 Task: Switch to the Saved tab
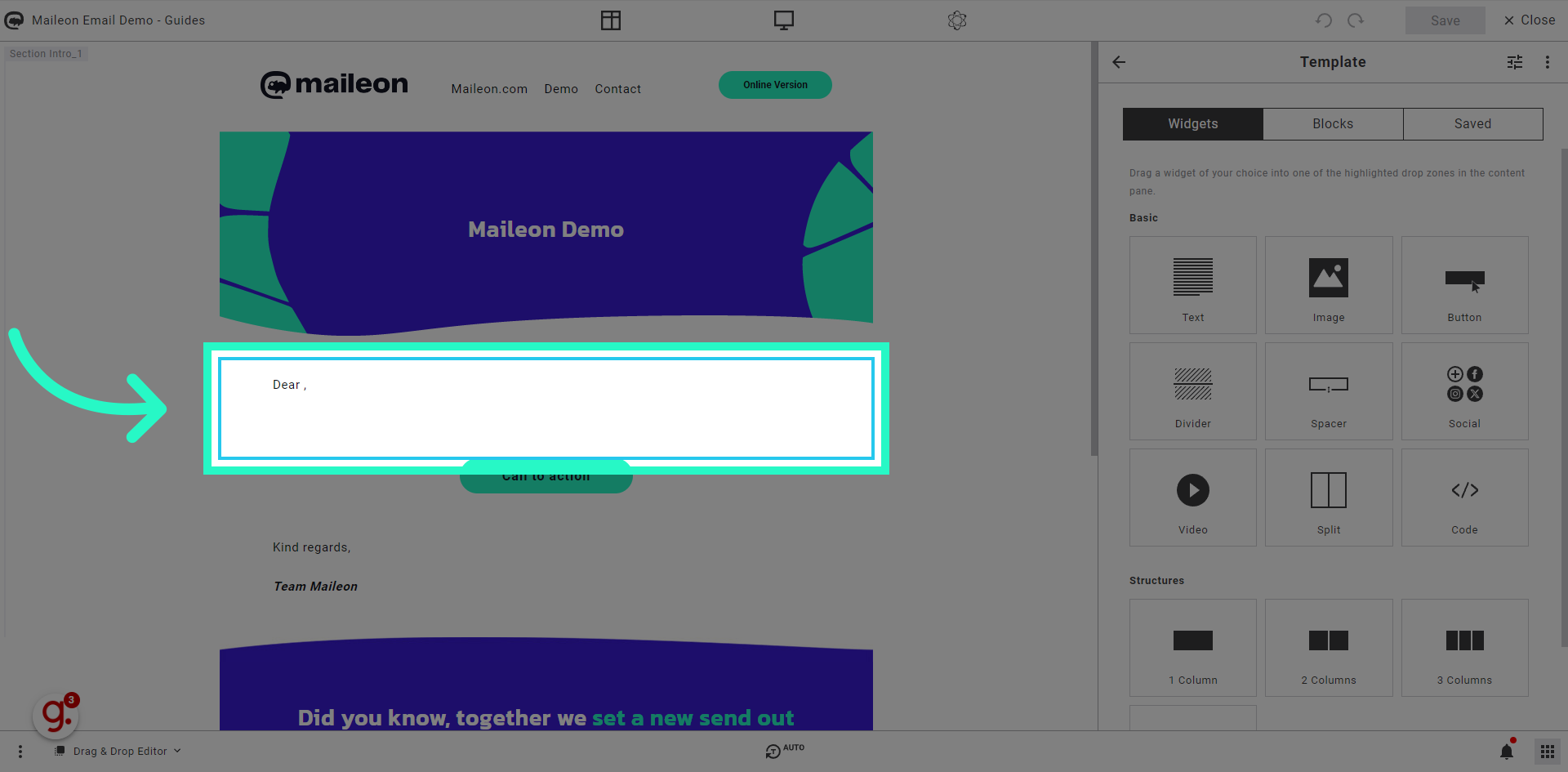[1473, 124]
